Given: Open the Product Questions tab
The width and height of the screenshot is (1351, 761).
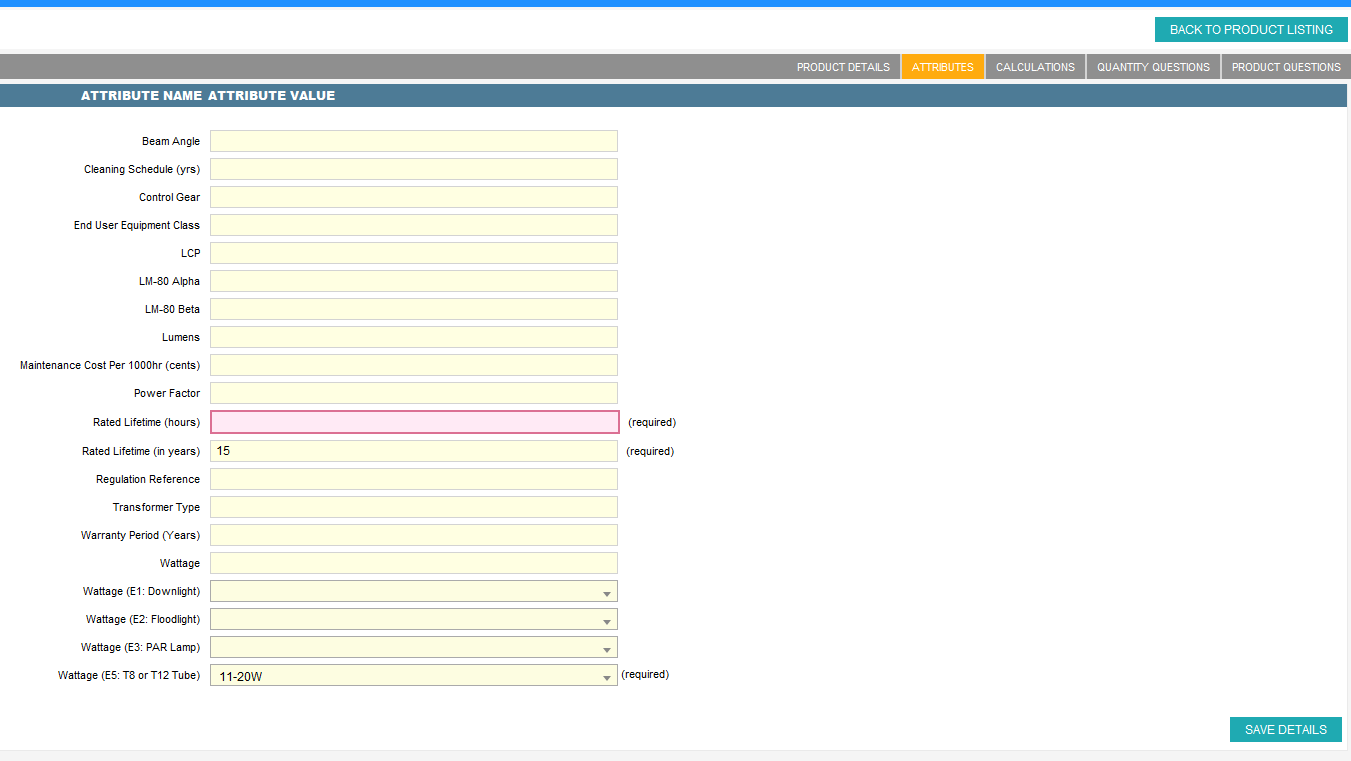Looking at the screenshot, I should [1285, 67].
